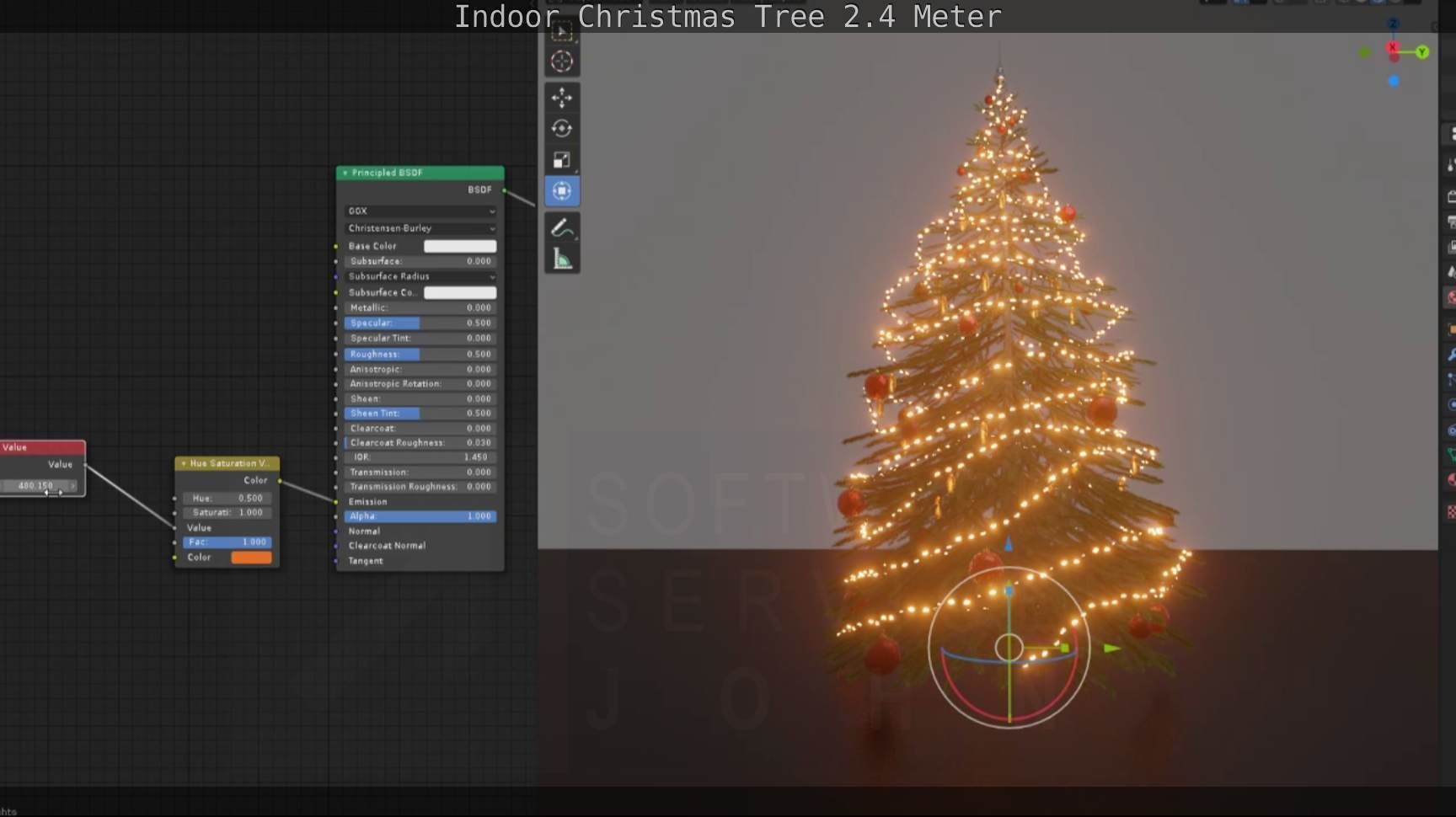Click the Specular slider at 0.500
Screen dimensions: 1456x817
[420, 323]
